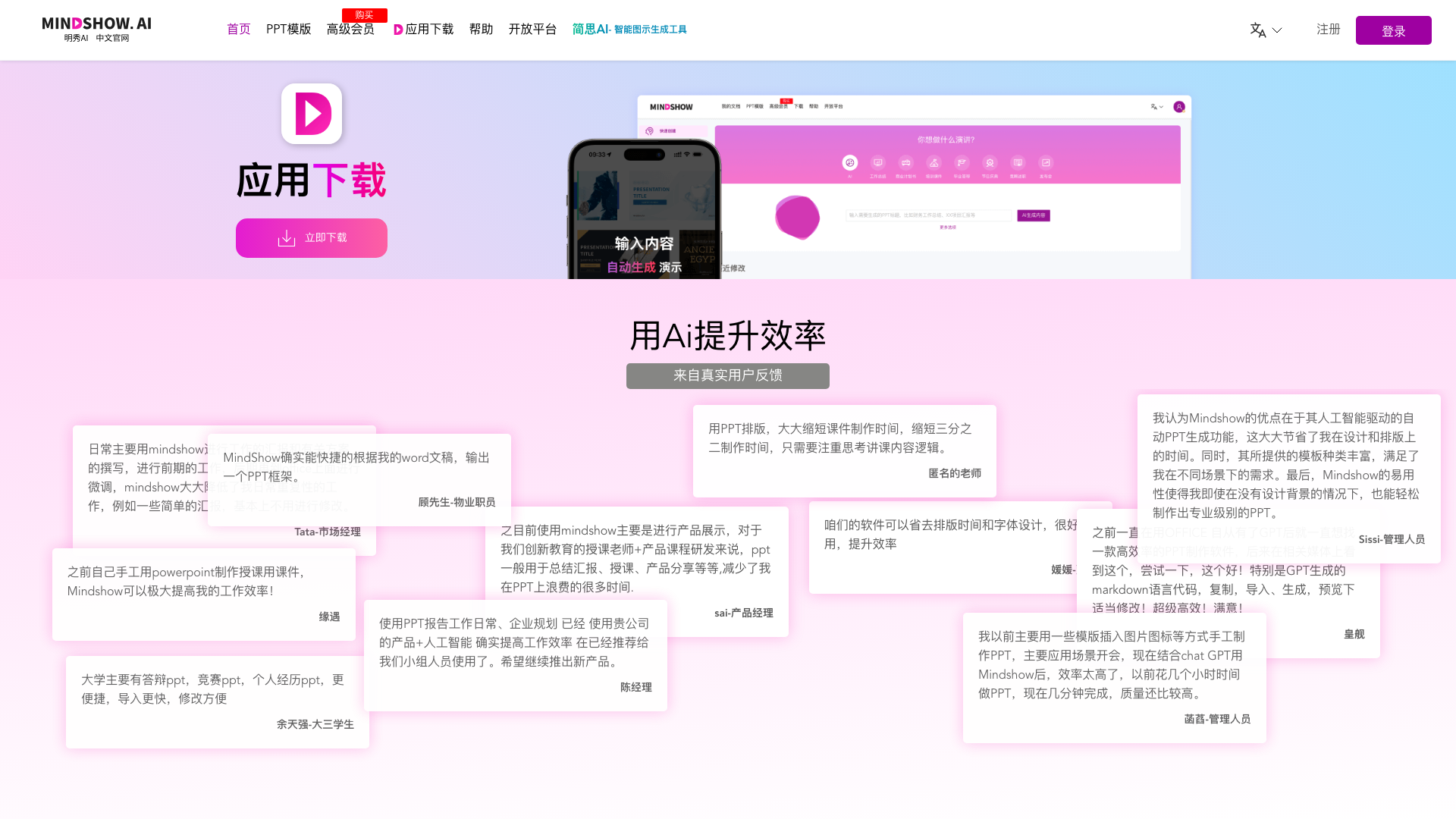Click the download arrow icon in 立即下载
The image size is (1456, 819).
click(286, 238)
